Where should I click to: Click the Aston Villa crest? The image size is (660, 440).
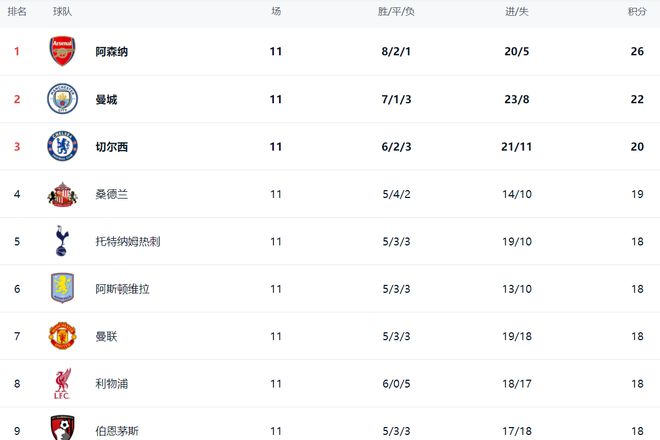pyautogui.click(x=62, y=289)
